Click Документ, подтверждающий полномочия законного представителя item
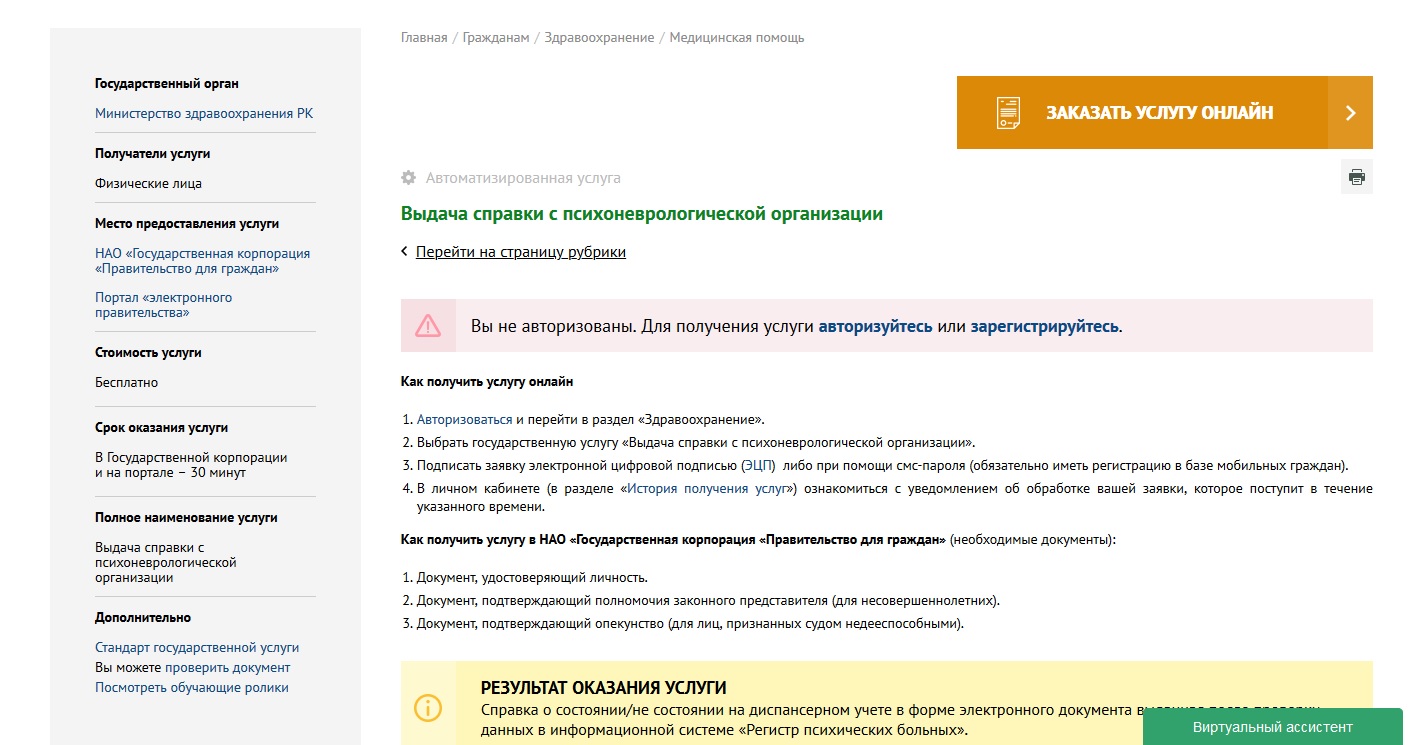Viewport: 1423px width, 745px height. tap(709, 601)
